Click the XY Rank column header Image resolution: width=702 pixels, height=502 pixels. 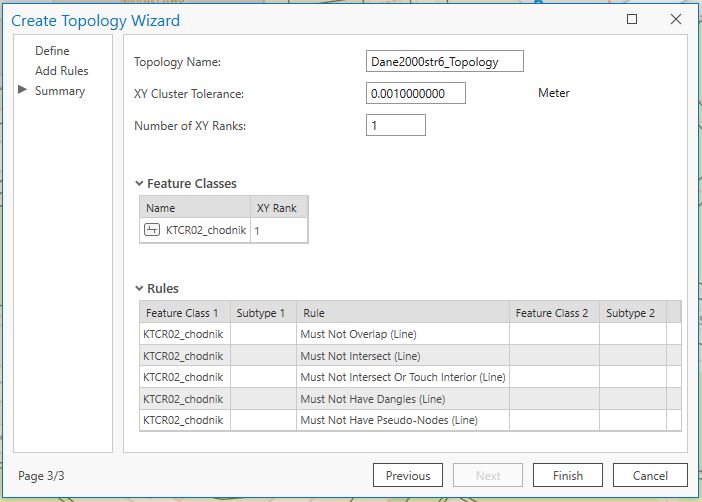[x=276, y=208]
